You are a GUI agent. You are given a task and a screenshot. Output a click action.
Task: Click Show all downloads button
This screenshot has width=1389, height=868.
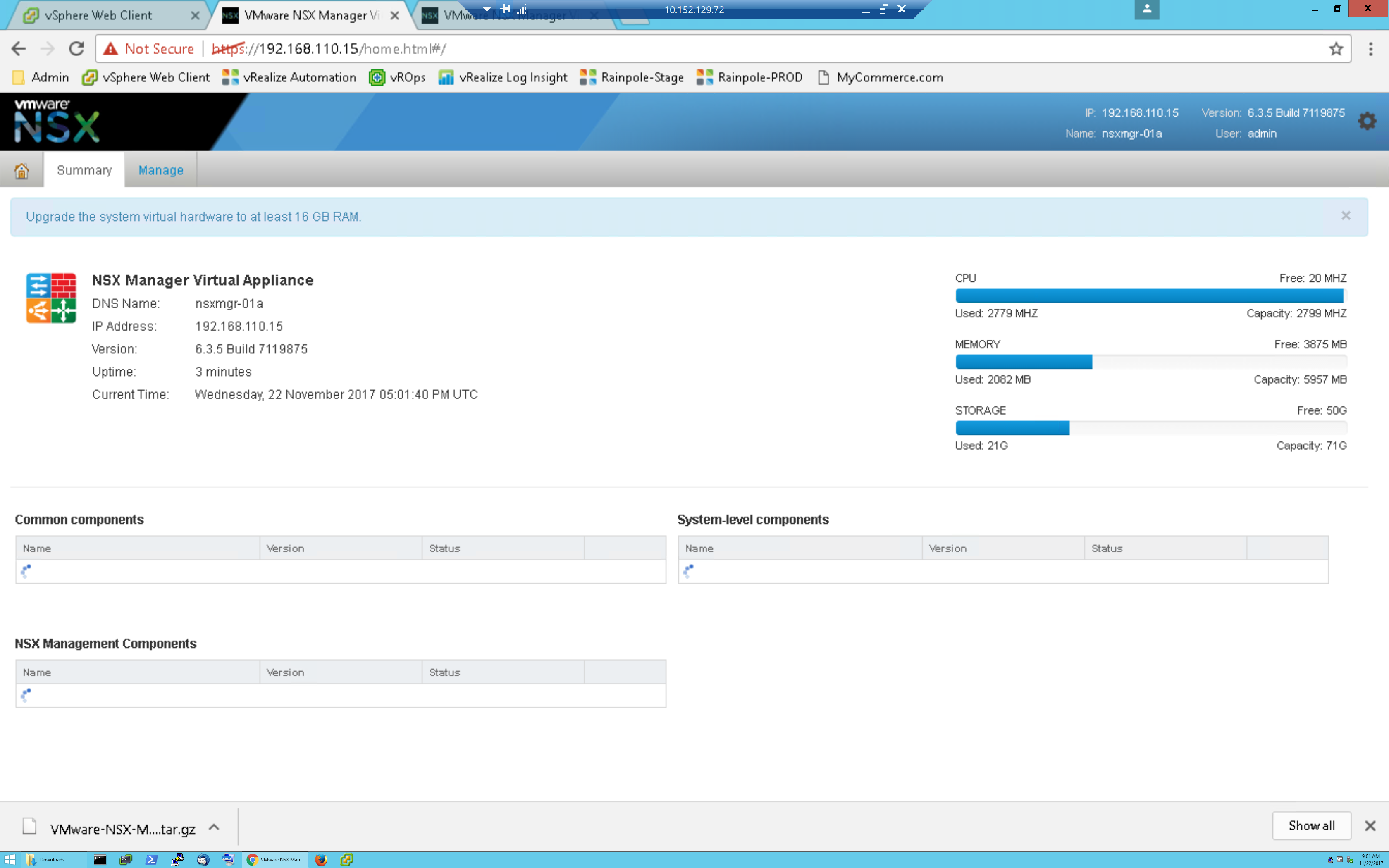1311,825
